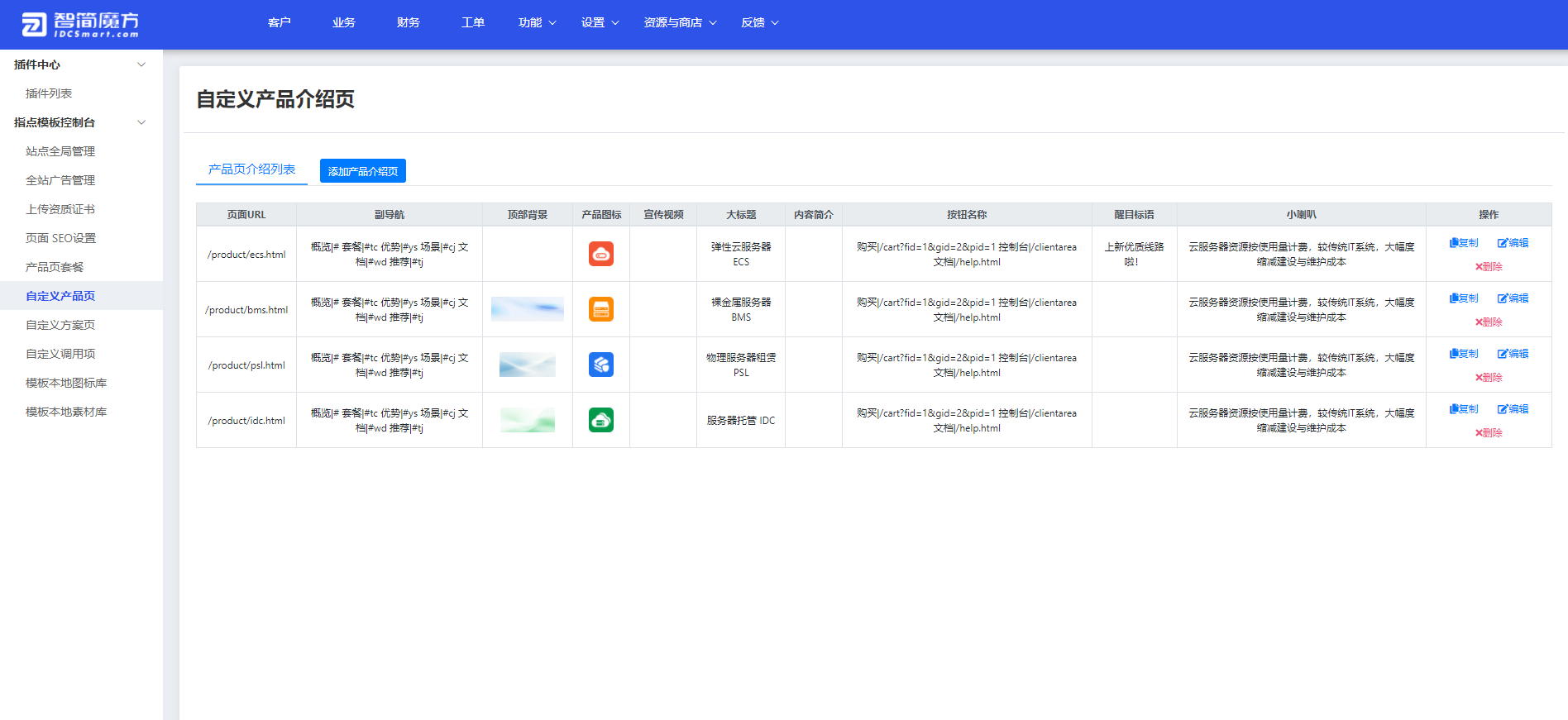Open the 客户 top menu

(280, 22)
